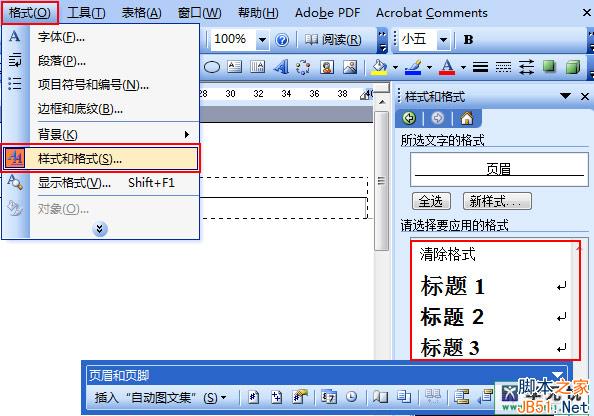Open Arrow Style options
The image size is (594, 416).
click(526, 67)
